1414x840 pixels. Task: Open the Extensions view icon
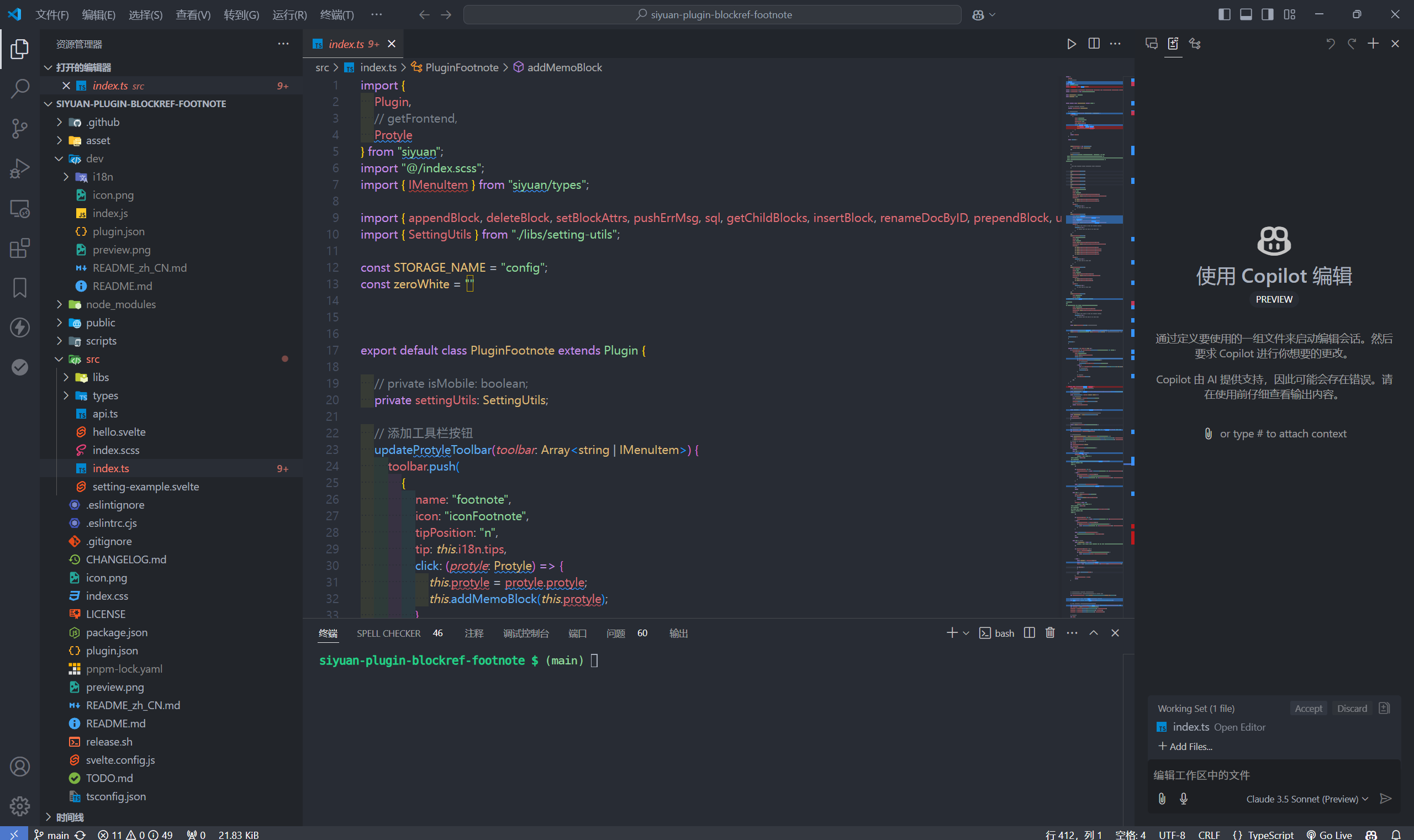click(20, 248)
